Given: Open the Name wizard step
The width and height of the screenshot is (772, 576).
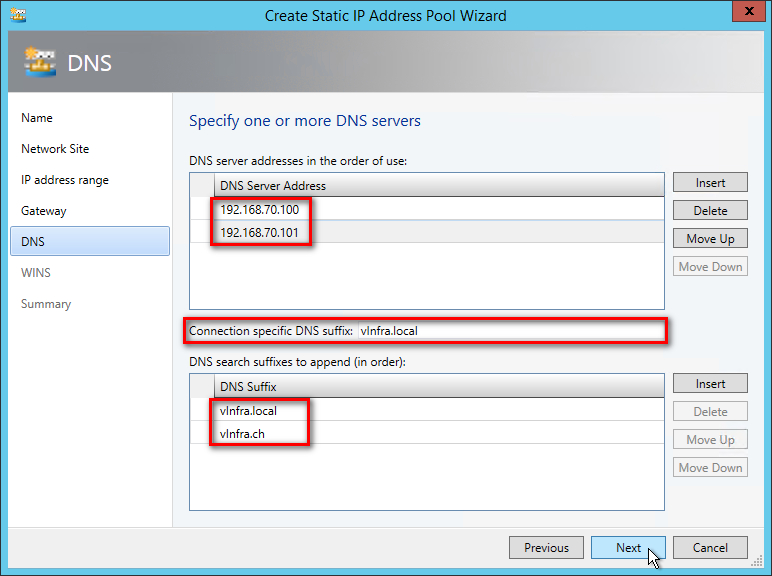Looking at the screenshot, I should tap(37, 118).
